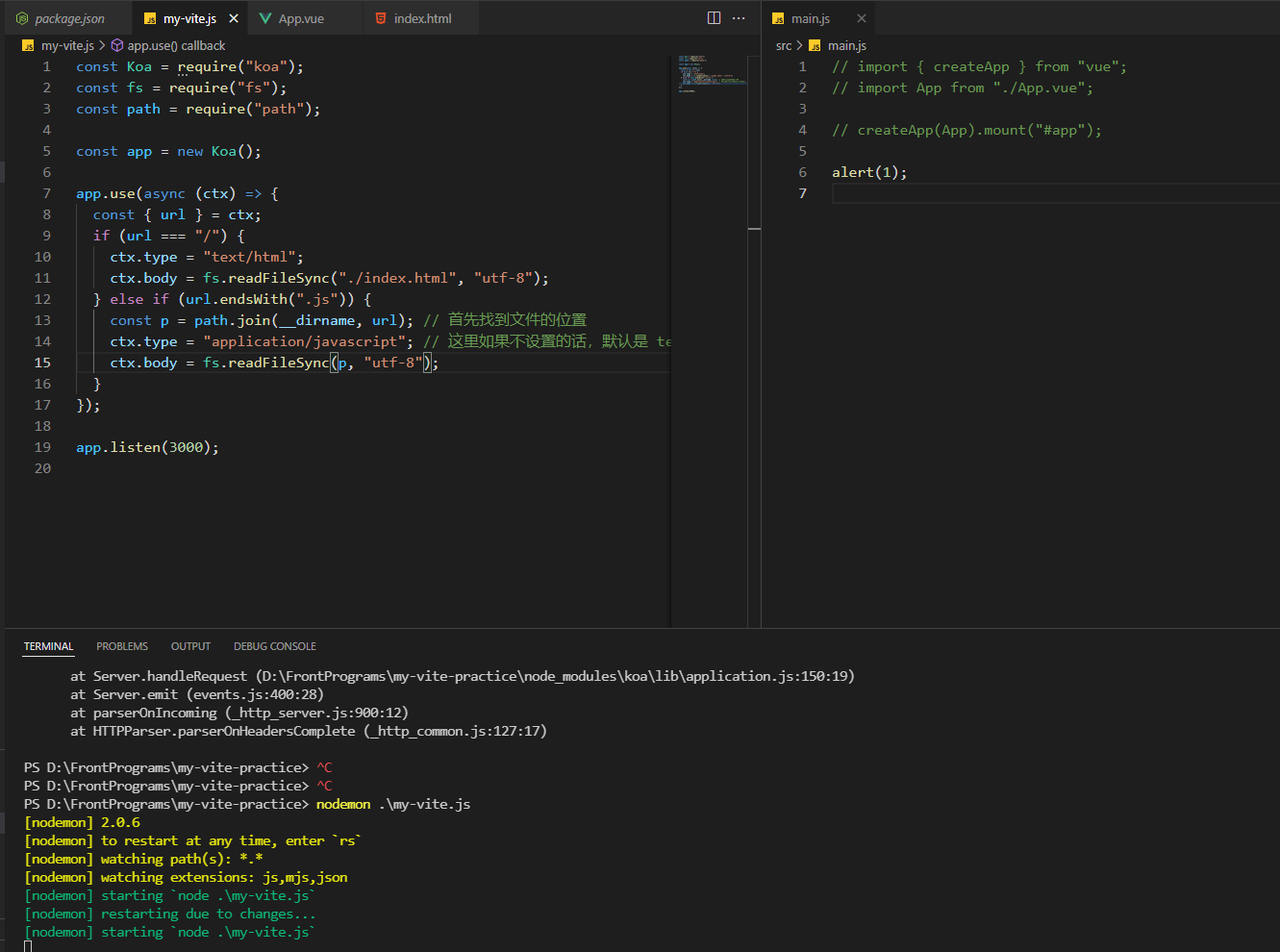This screenshot has width=1280, height=952.
Task: Expand breadcrumb chevron after my-vite.js
Action: point(102,45)
